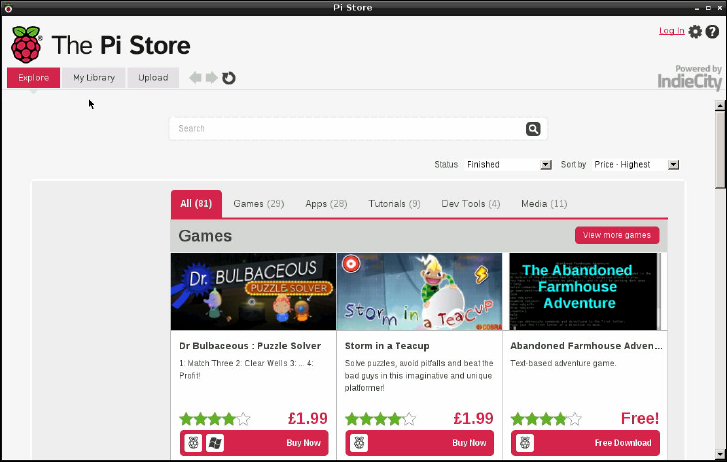
Task: Open the Upload tab
Action: [153, 77]
